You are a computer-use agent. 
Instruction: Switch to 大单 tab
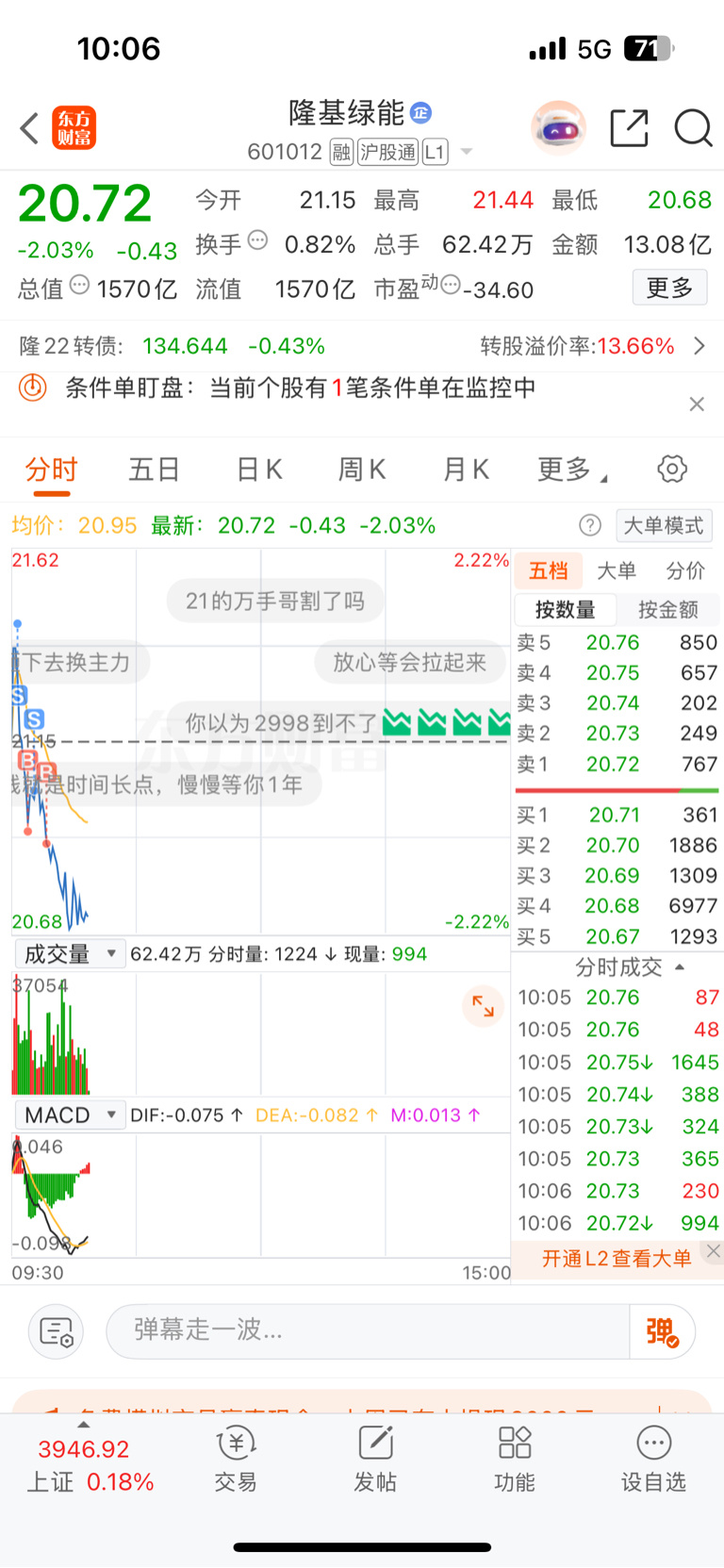click(x=617, y=570)
